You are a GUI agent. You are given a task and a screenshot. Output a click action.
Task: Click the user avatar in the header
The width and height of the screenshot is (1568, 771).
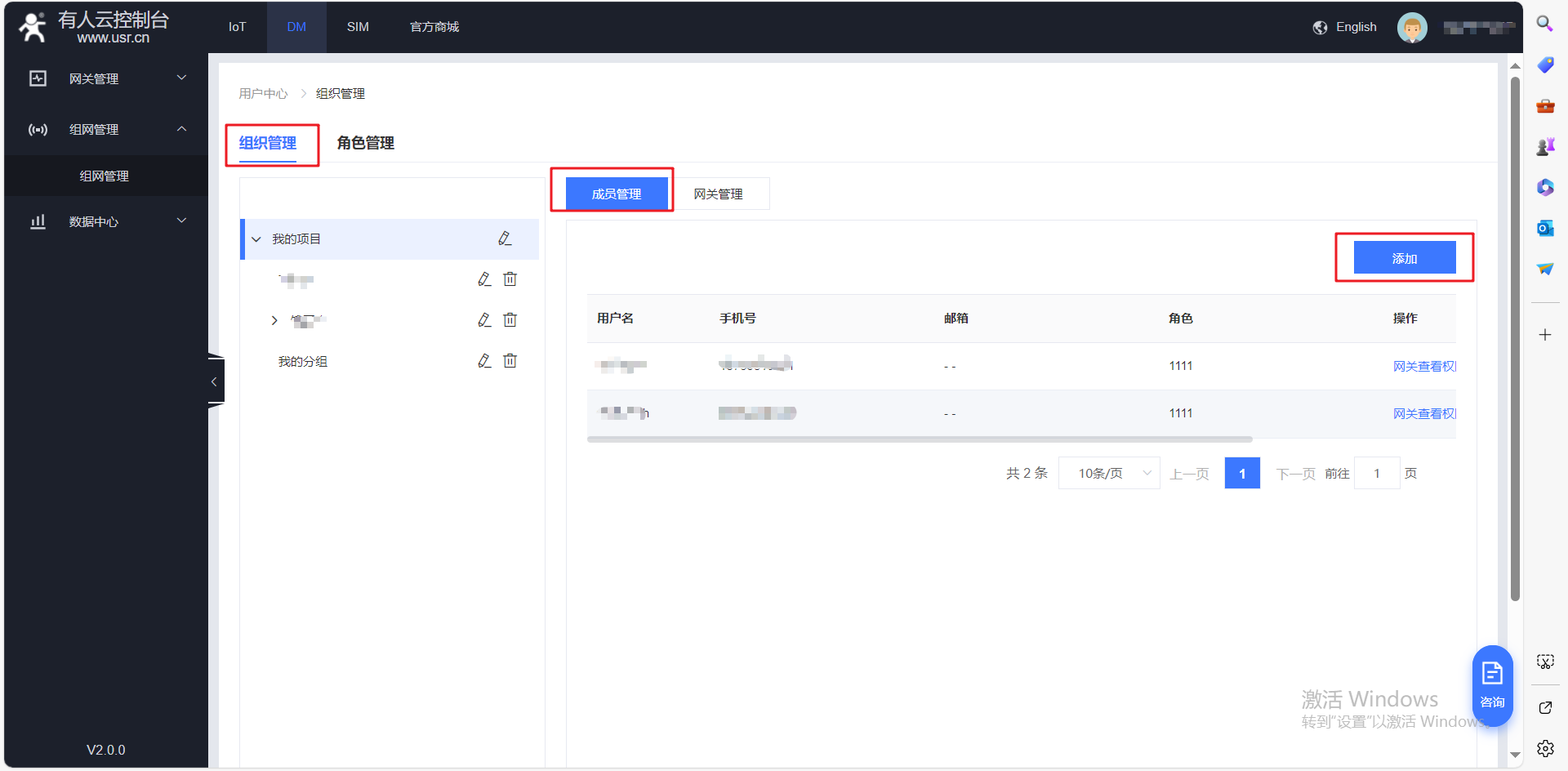pyautogui.click(x=1411, y=28)
